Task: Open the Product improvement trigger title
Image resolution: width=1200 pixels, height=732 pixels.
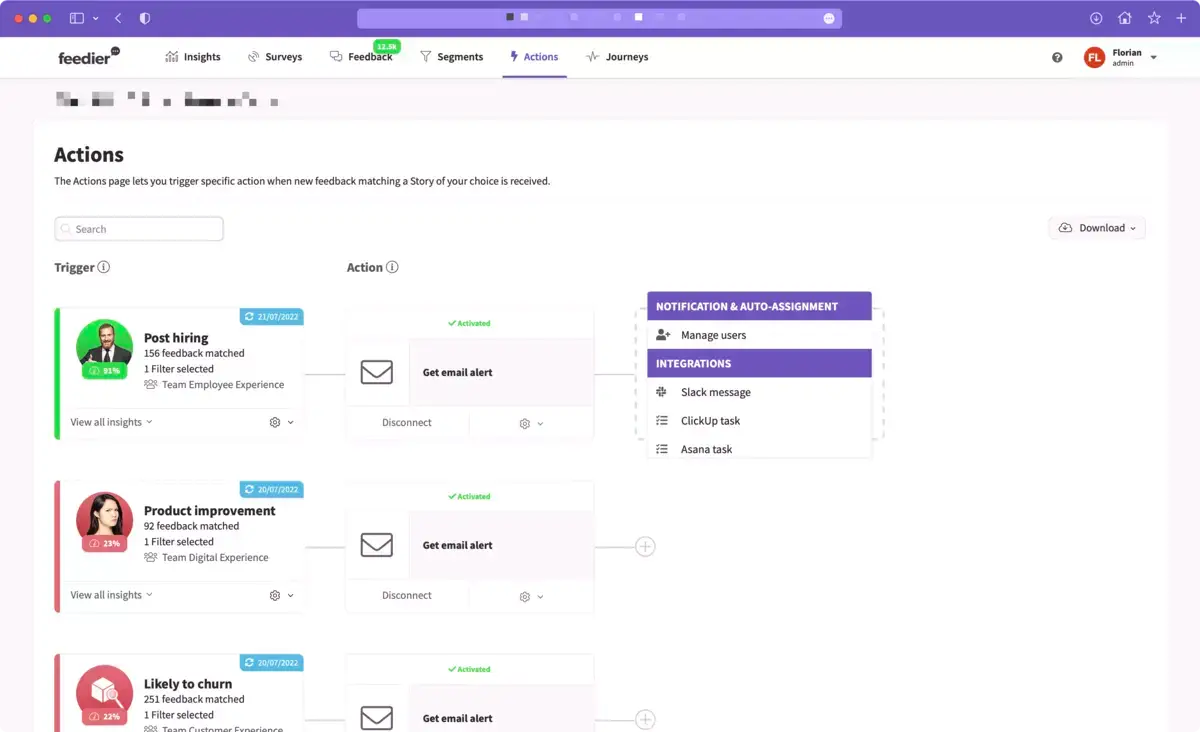Action: pyautogui.click(x=210, y=511)
